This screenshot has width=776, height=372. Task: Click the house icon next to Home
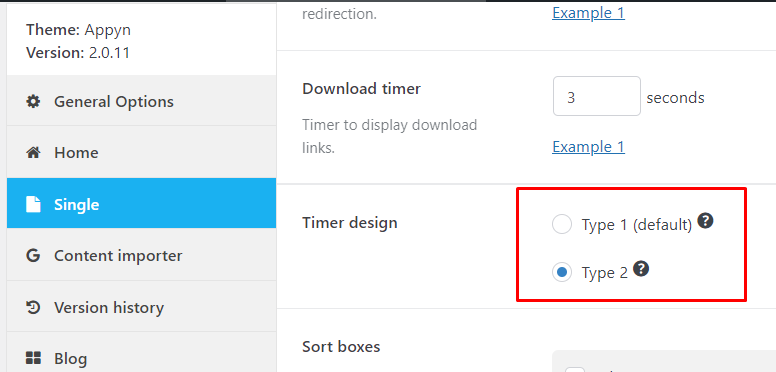(x=33, y=153)
